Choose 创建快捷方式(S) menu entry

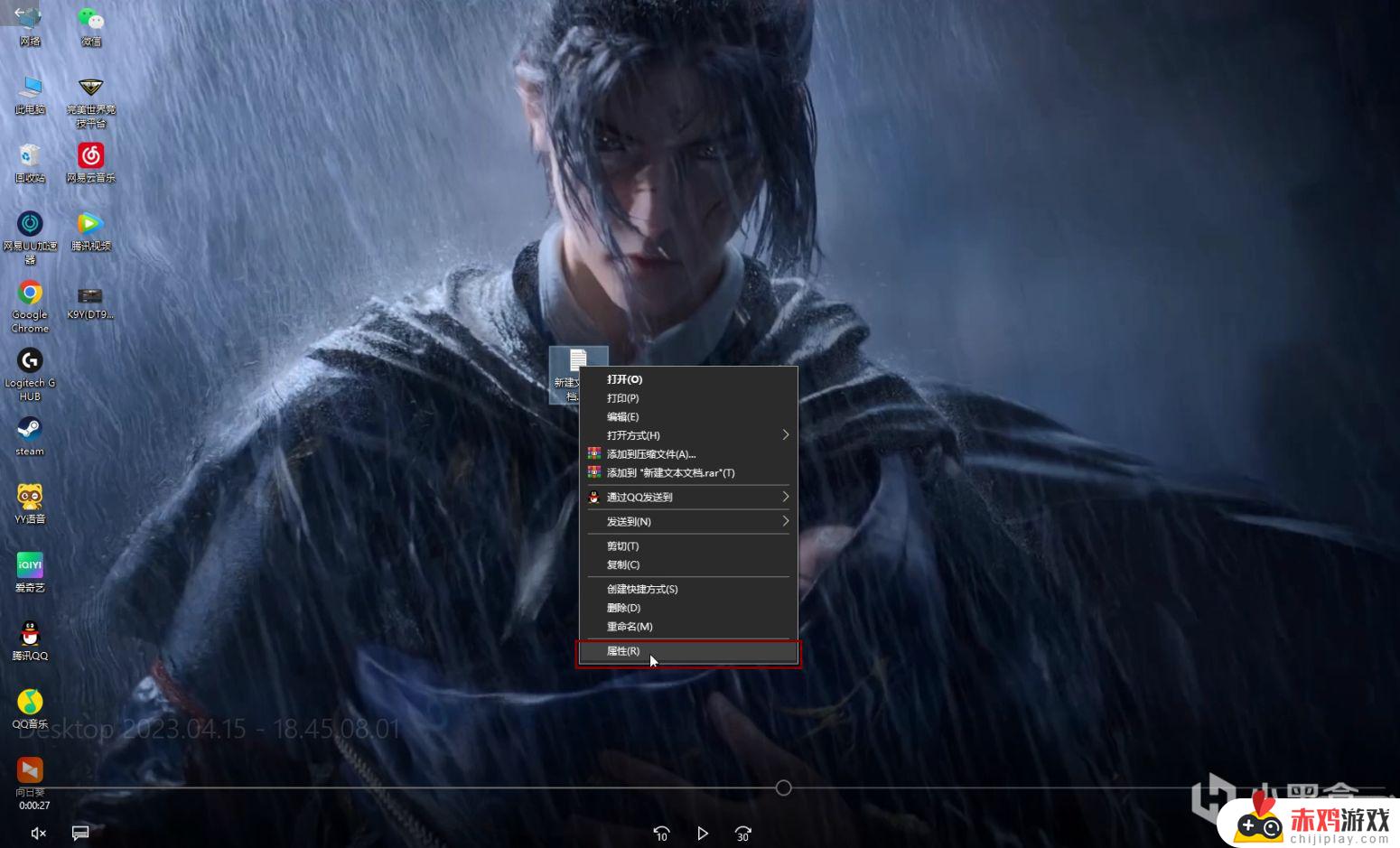tap(688, 589)
